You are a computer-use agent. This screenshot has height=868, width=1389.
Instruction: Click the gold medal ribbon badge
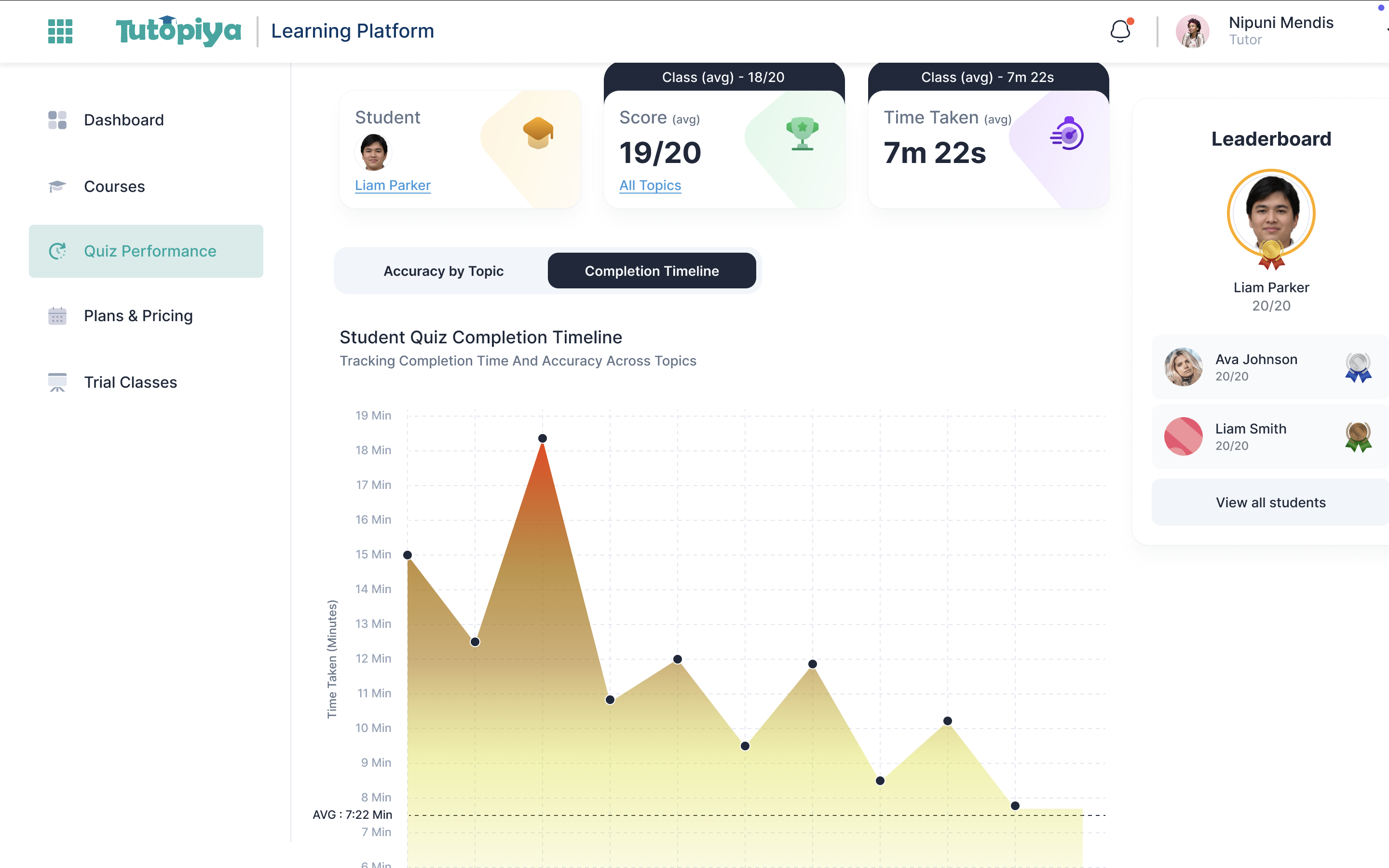click(x=1271, y=255)
